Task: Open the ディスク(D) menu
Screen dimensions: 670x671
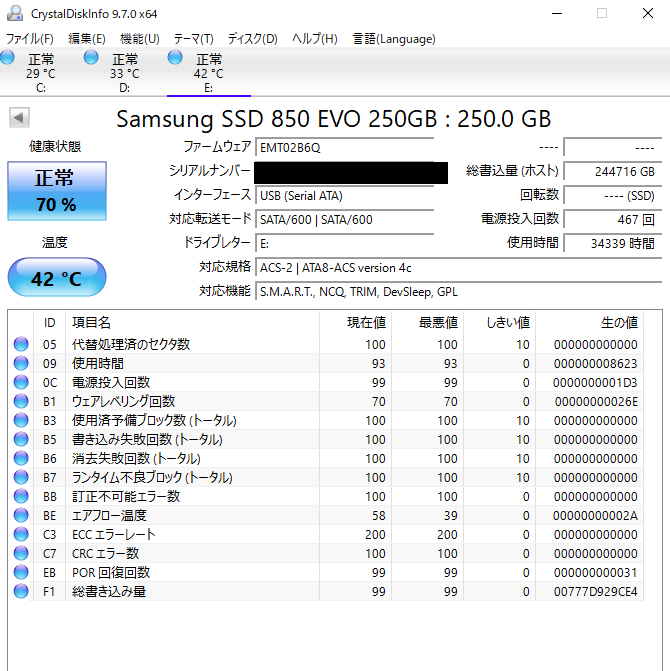Action: [252, 39]
